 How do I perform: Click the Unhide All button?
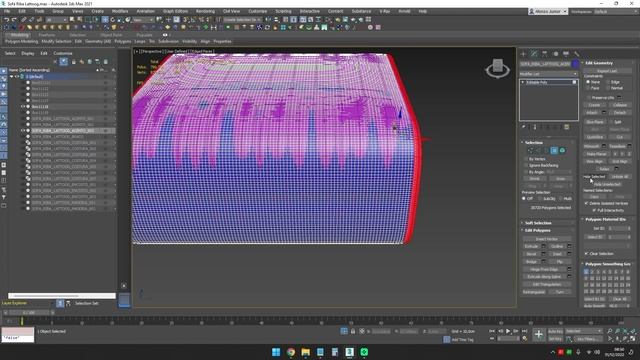[x=620, y=177]
